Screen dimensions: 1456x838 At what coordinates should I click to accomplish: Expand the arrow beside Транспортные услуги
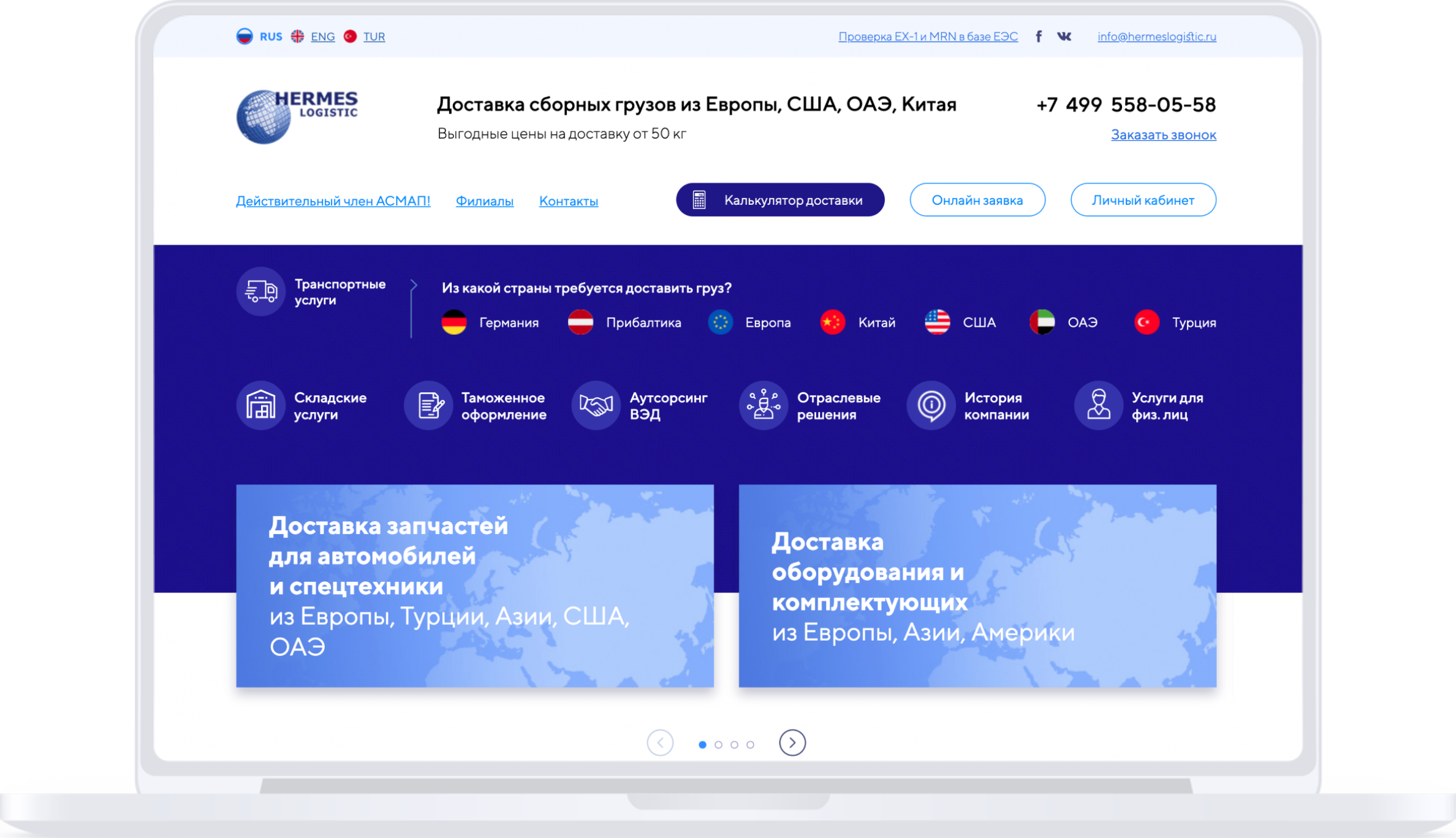click(414, 285)
